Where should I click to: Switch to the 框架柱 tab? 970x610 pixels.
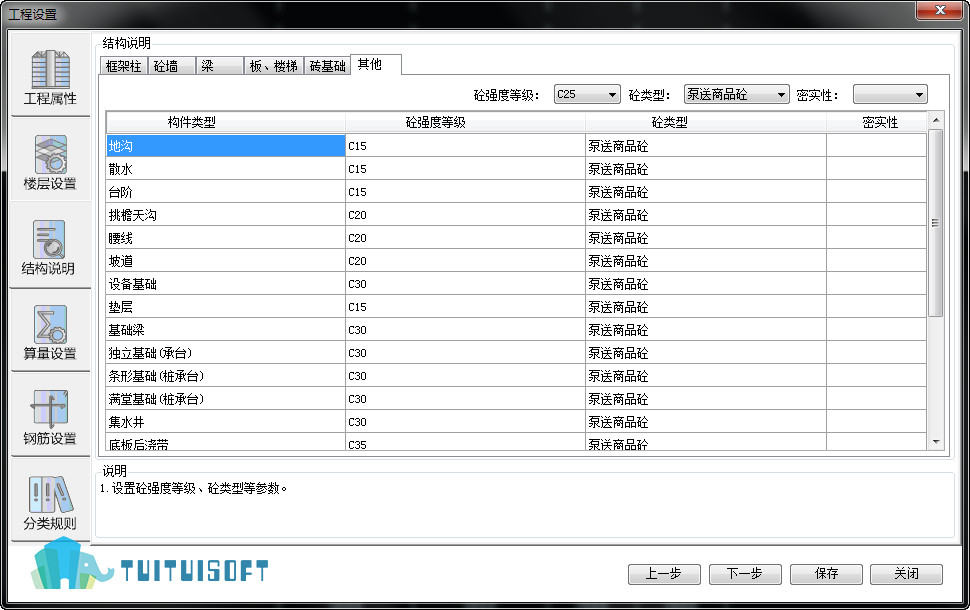pyautogui.click(x=124, y=66)
